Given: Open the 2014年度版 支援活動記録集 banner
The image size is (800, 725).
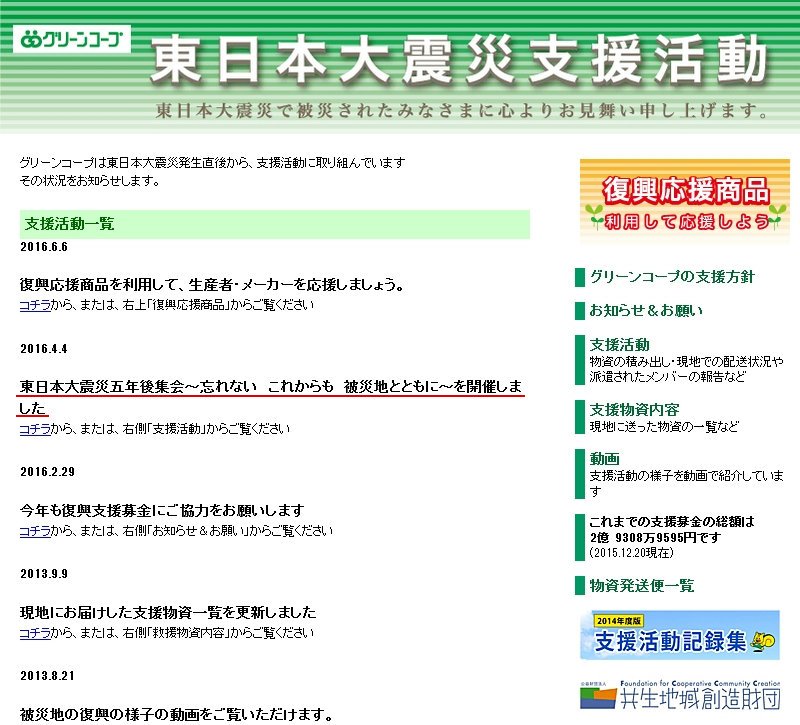Looking at the screenshot, I should tap(680, 635).
